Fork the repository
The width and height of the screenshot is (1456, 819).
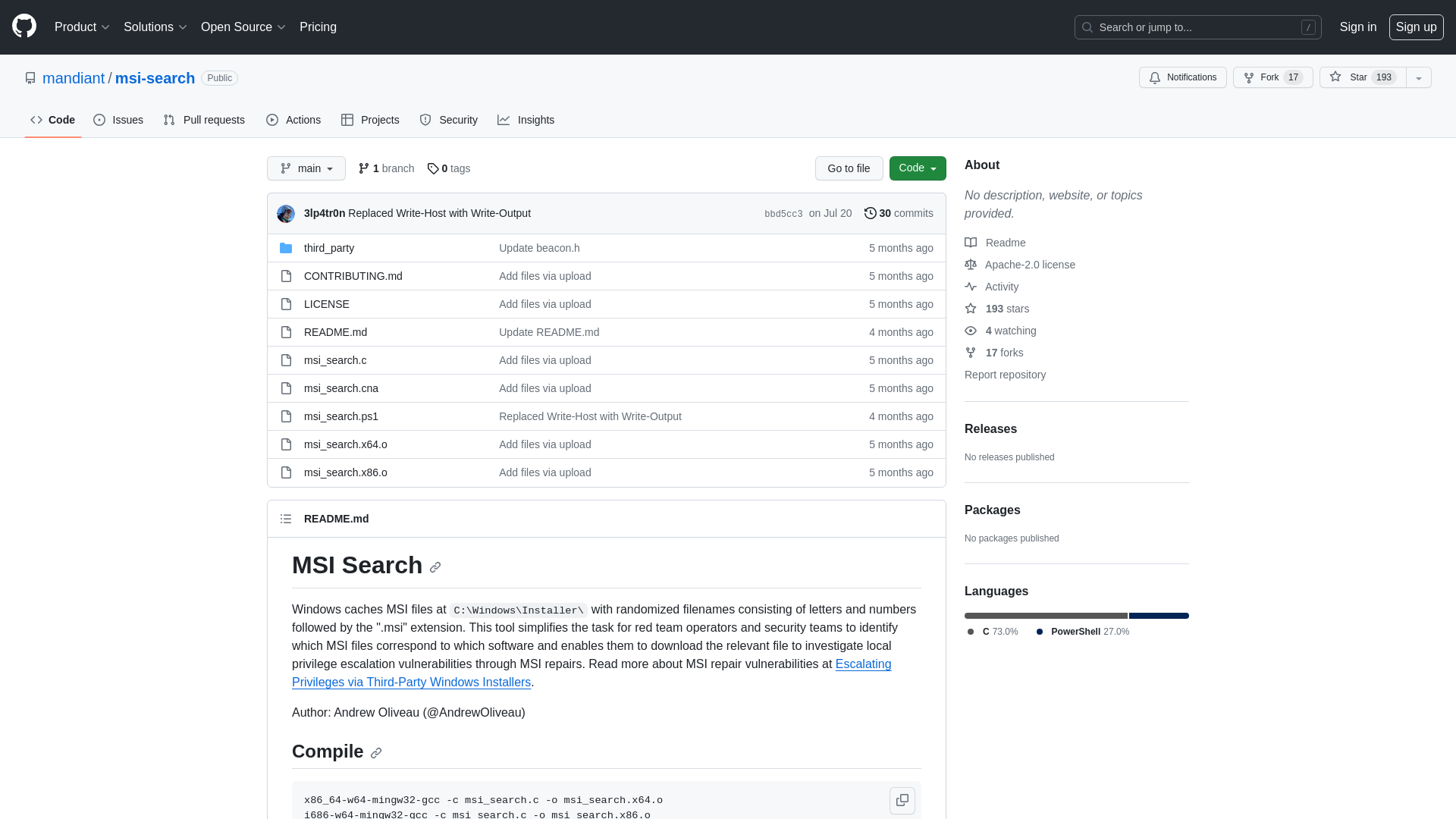1272,77
